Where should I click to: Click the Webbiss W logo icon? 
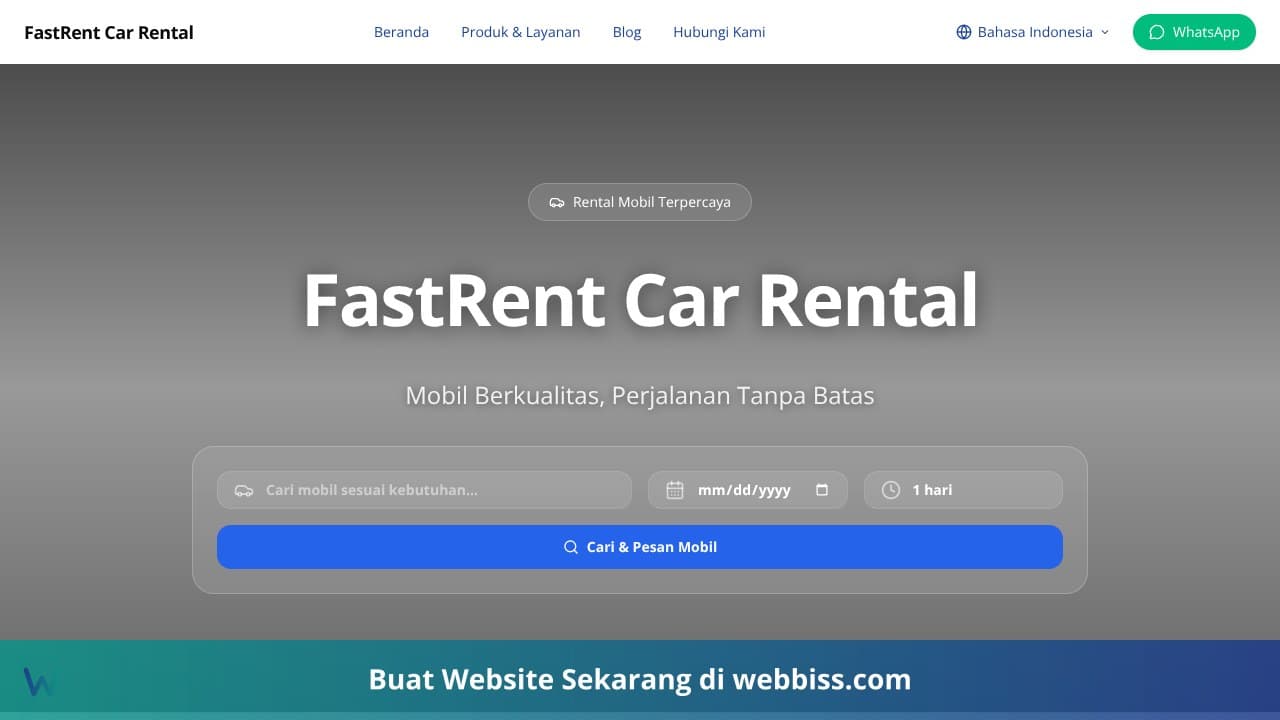click(x=39, y=681)
